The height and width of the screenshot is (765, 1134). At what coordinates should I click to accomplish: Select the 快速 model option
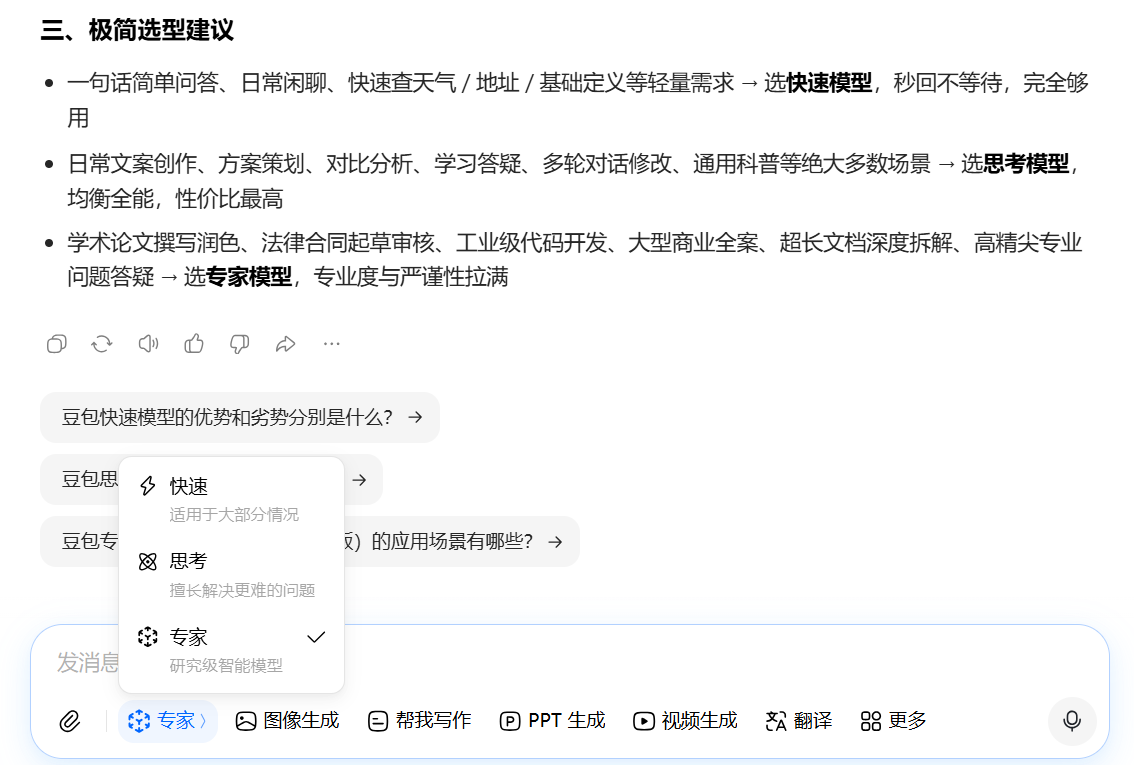[x=231, y=499]
